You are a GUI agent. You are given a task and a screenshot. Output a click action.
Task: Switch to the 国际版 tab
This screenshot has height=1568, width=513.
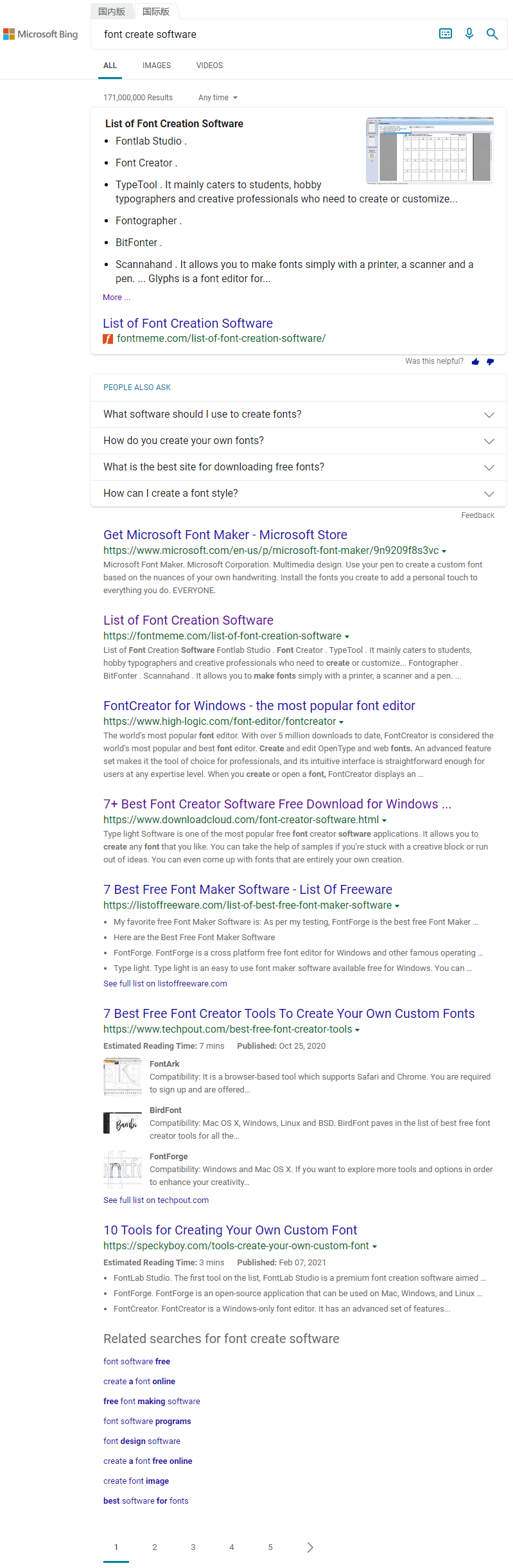[x=156, y=12]
